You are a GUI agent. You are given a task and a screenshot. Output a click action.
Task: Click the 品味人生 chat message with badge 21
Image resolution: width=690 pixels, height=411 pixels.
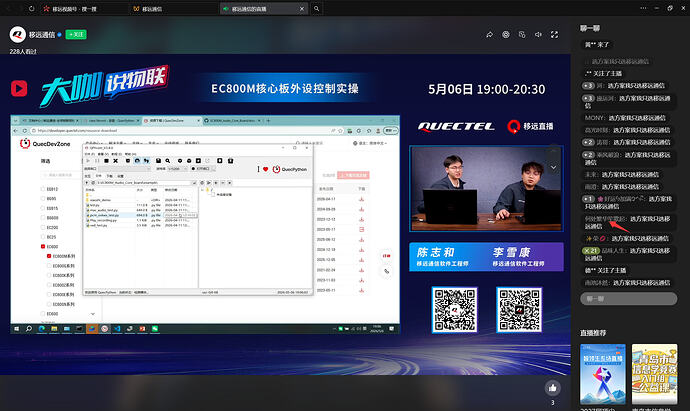[x=628, y=254]
